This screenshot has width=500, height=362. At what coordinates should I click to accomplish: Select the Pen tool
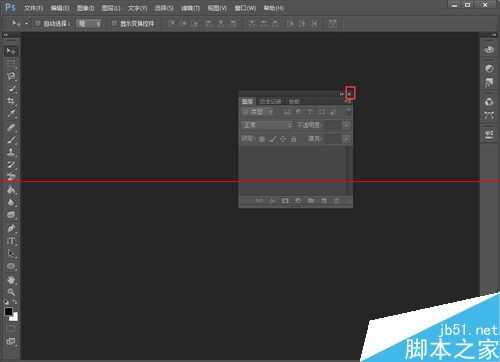tap(11, 229)
